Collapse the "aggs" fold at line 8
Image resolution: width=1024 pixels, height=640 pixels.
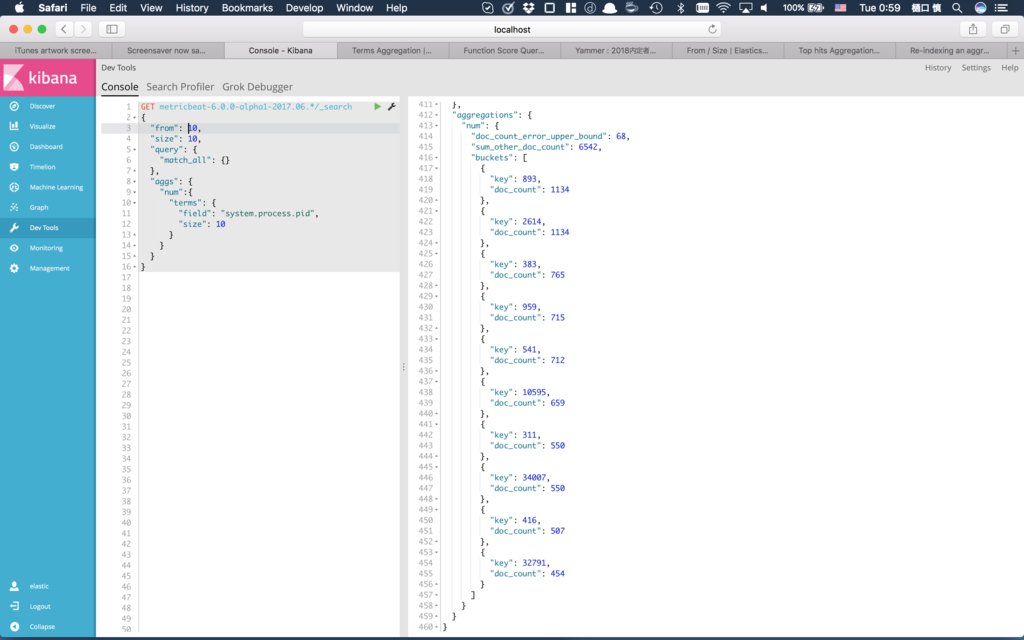click(x=135, y=182)
